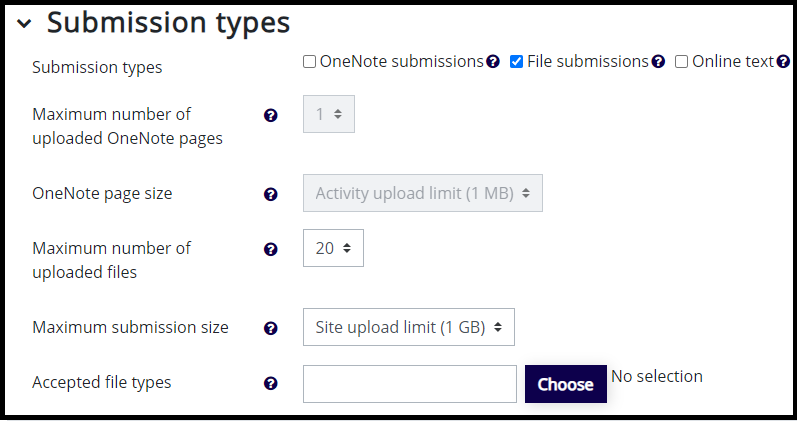Enable the OneNote submissions checkbox
The height and width of the screenshot is (421, 797).
(310, 62)
